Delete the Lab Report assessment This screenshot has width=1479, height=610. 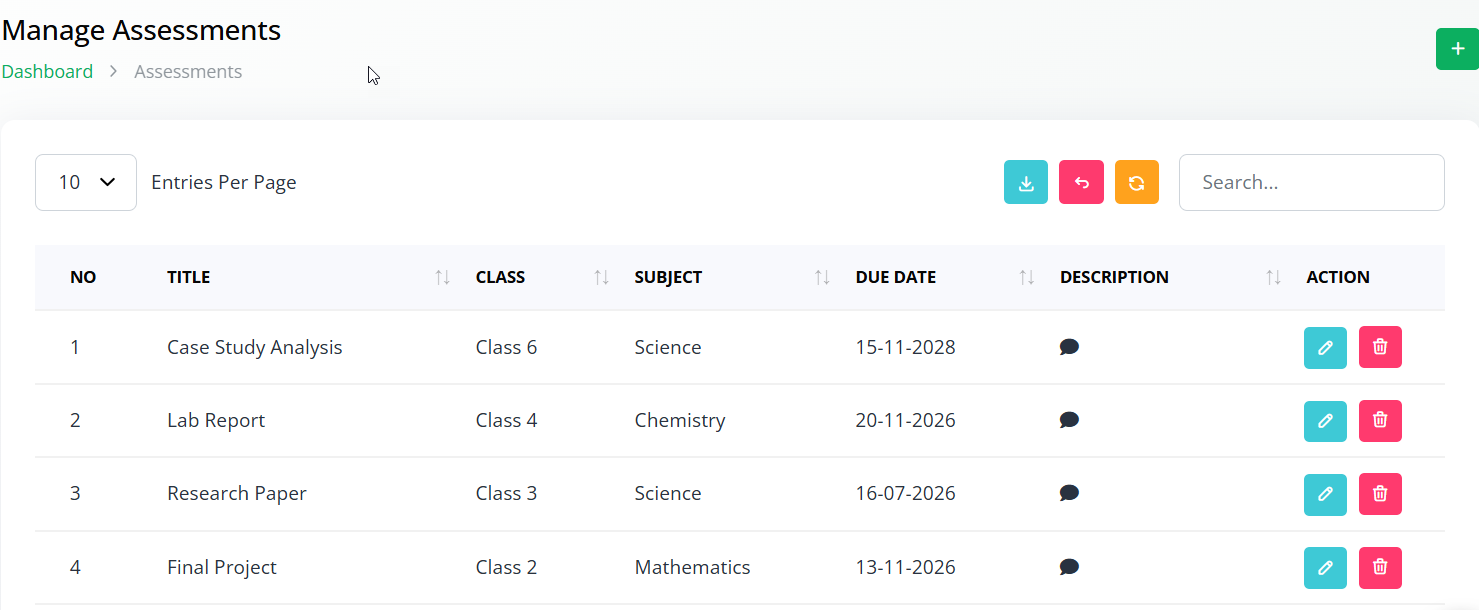coord(1380,421)
